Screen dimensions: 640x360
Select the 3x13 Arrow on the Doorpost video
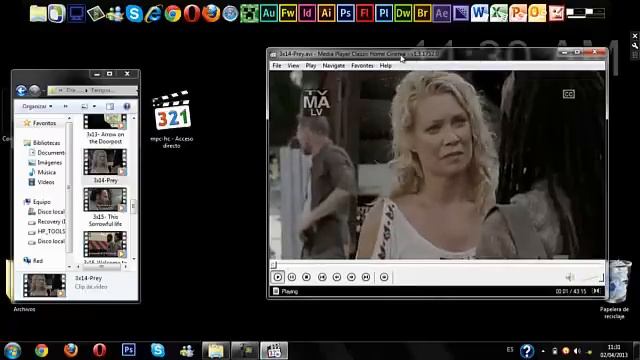coord(105,129)
